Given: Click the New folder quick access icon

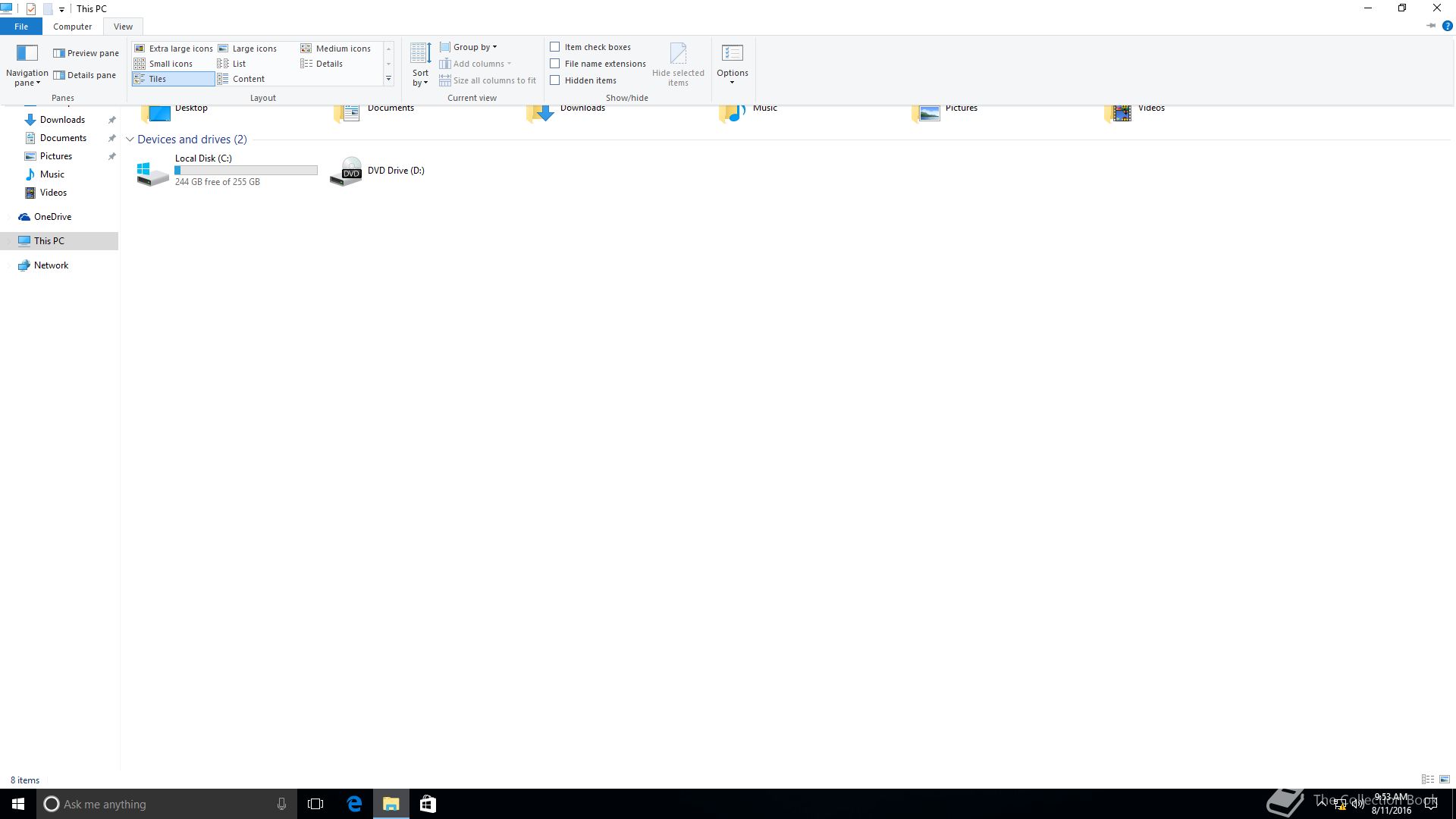Looking at the screenshot, I should pos(47,9).
